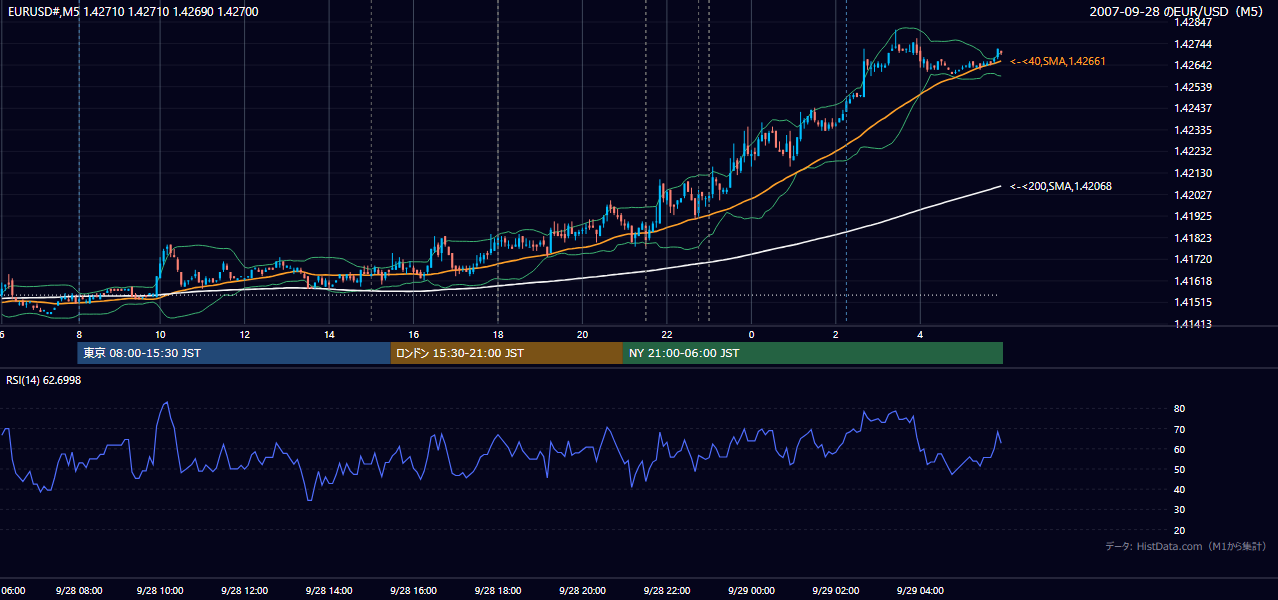Click the 9/29 04:00 bottom time label
The image size is (1278, 600).
tap(920, 590)
